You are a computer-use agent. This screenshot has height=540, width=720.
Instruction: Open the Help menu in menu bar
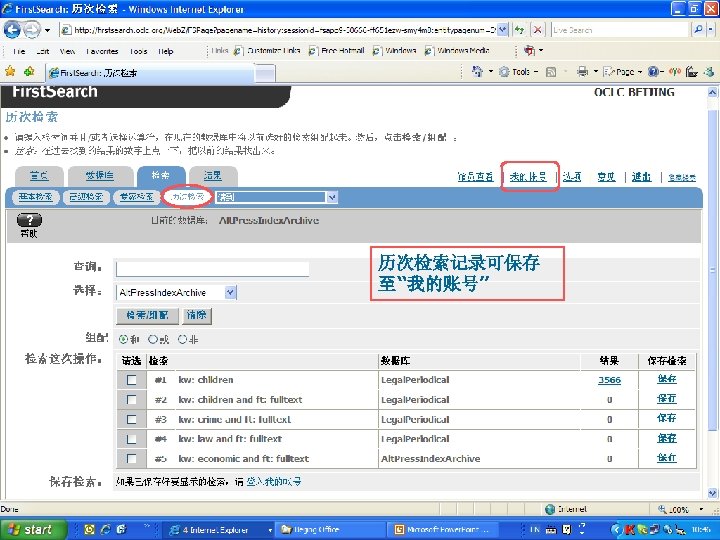pos(166,51)
